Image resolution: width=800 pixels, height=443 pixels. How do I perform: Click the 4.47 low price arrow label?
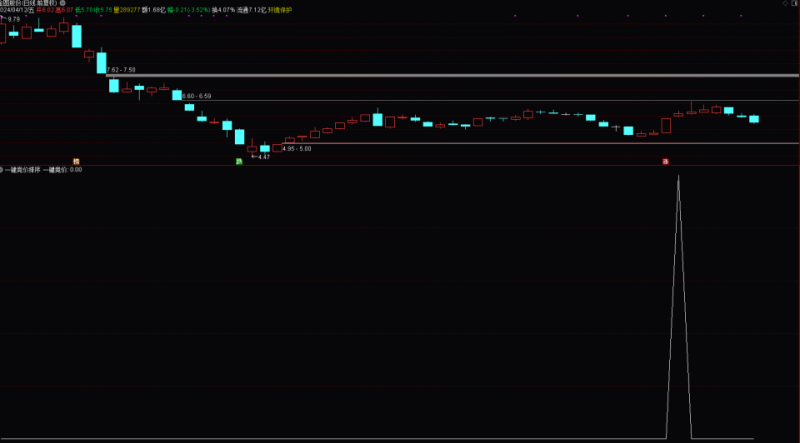coord(261,157)
